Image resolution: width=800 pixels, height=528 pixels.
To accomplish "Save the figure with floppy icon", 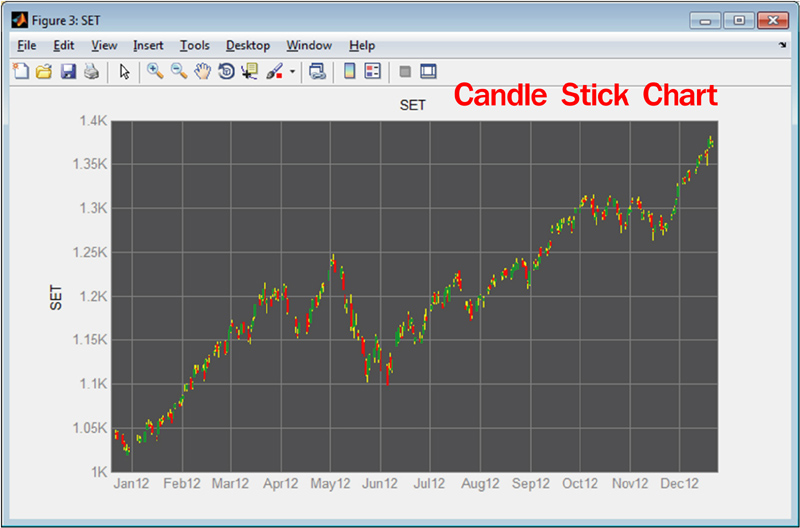I will point(68,71).
